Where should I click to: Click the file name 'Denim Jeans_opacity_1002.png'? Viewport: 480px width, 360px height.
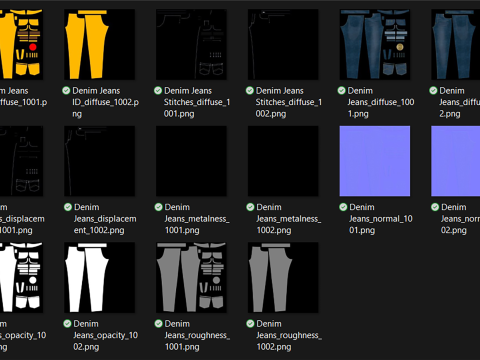(105, 335)
